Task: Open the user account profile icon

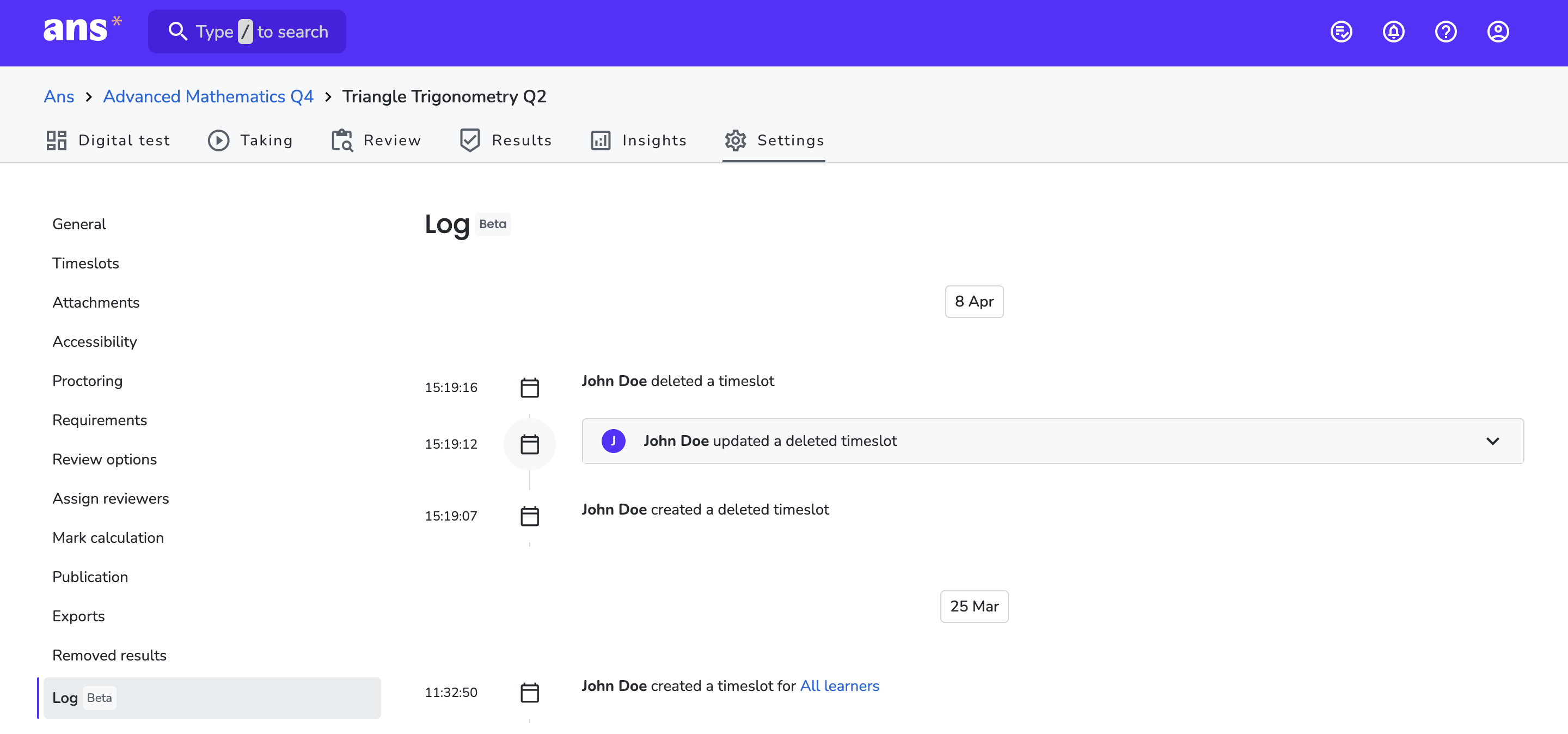Action: [x=1497, y=32]
